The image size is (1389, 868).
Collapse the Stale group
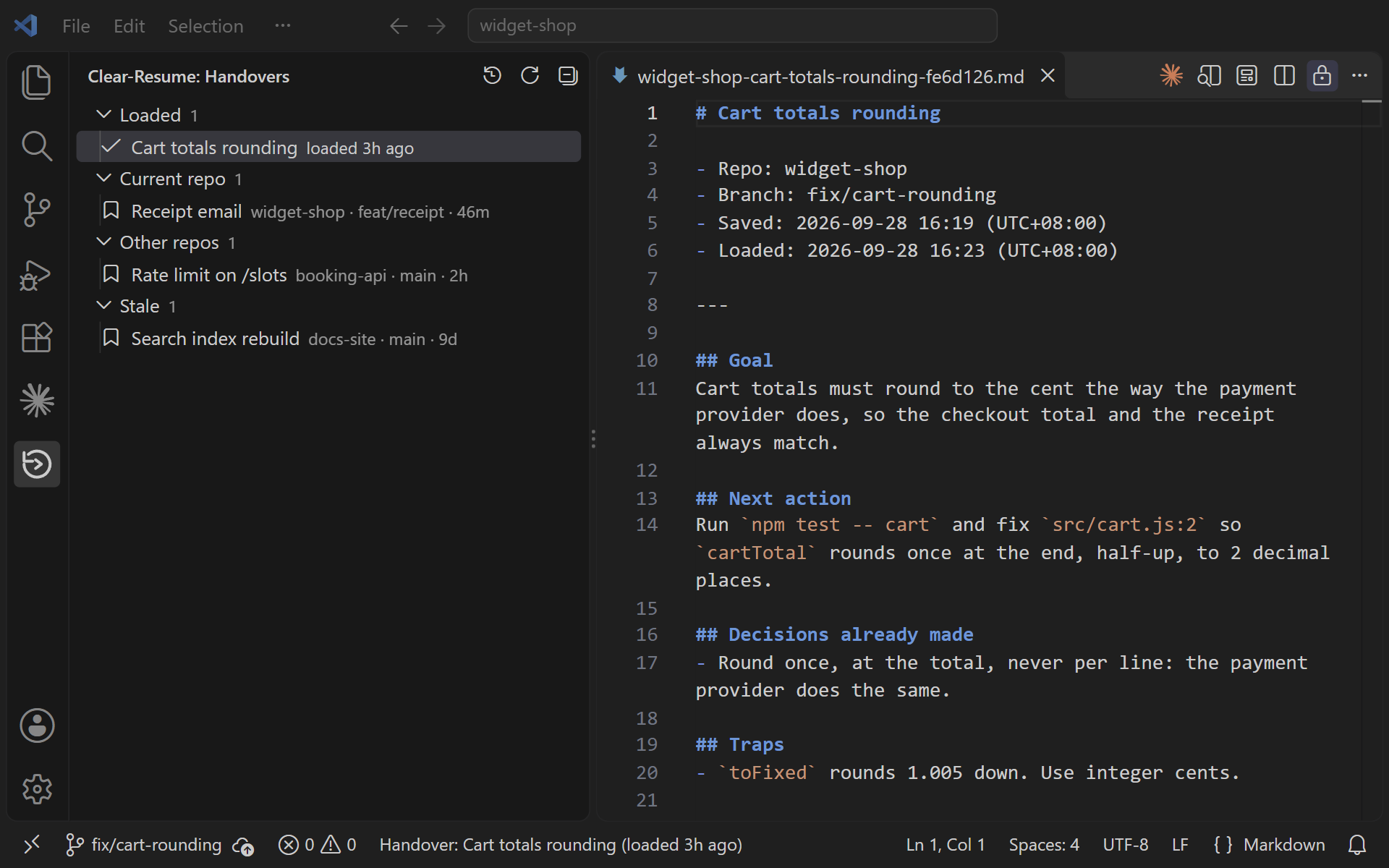(104, 305)
